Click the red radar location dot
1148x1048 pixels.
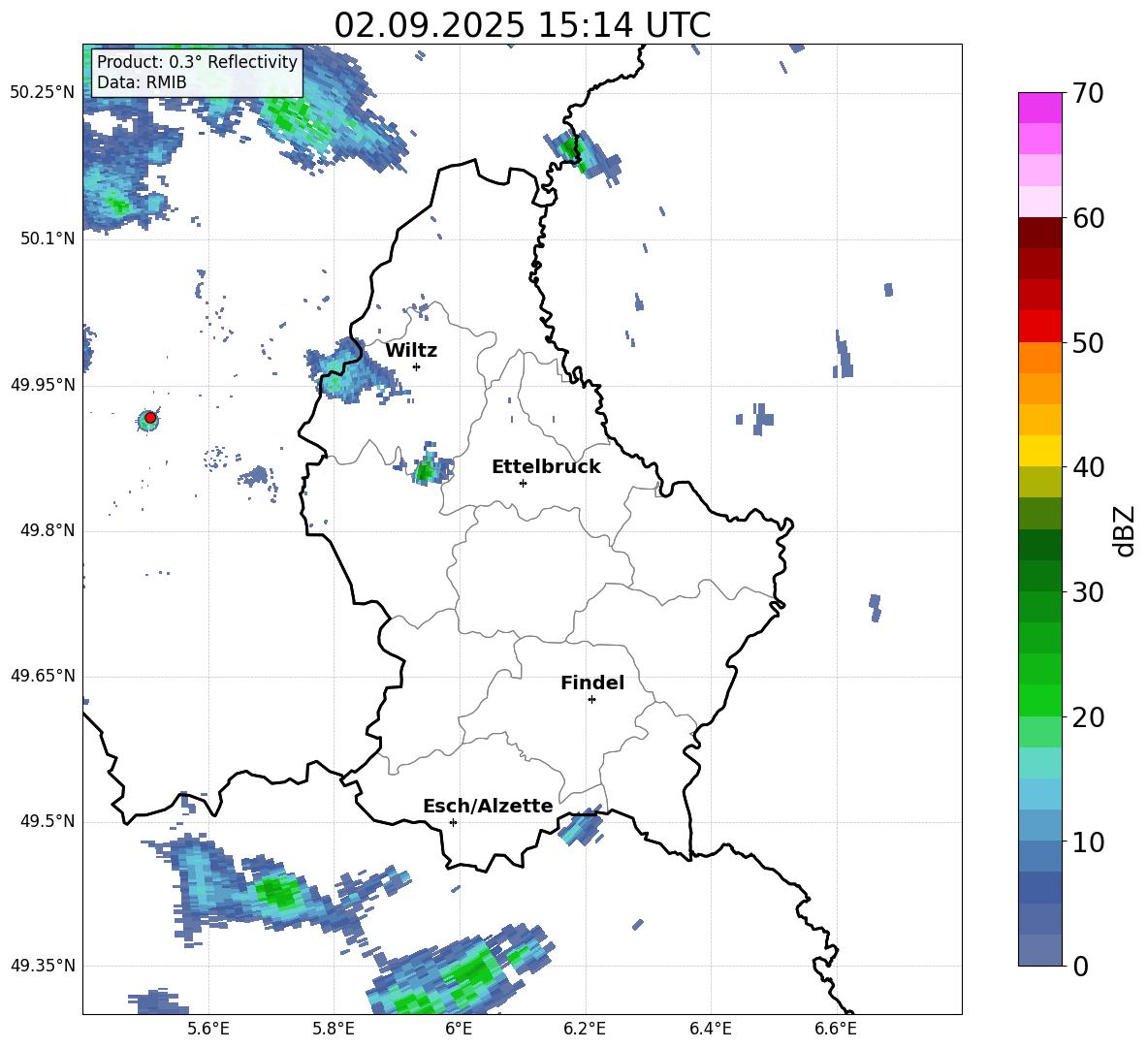click(150, 417)
